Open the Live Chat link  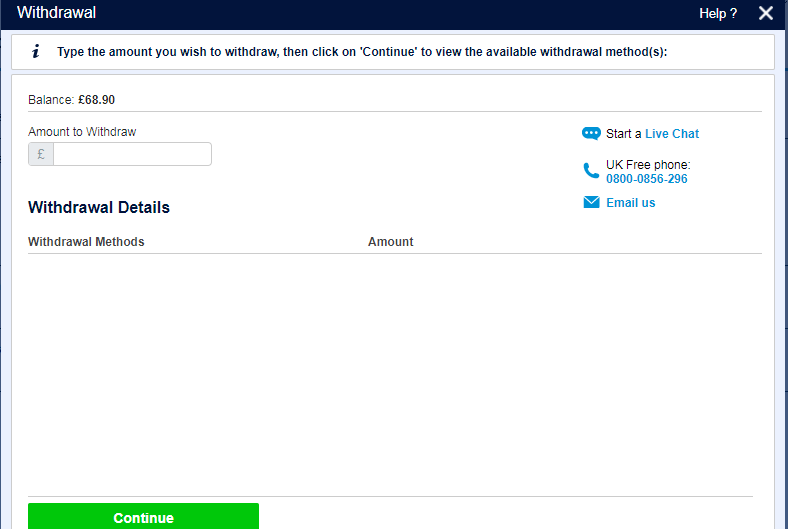tap(672, 134)
